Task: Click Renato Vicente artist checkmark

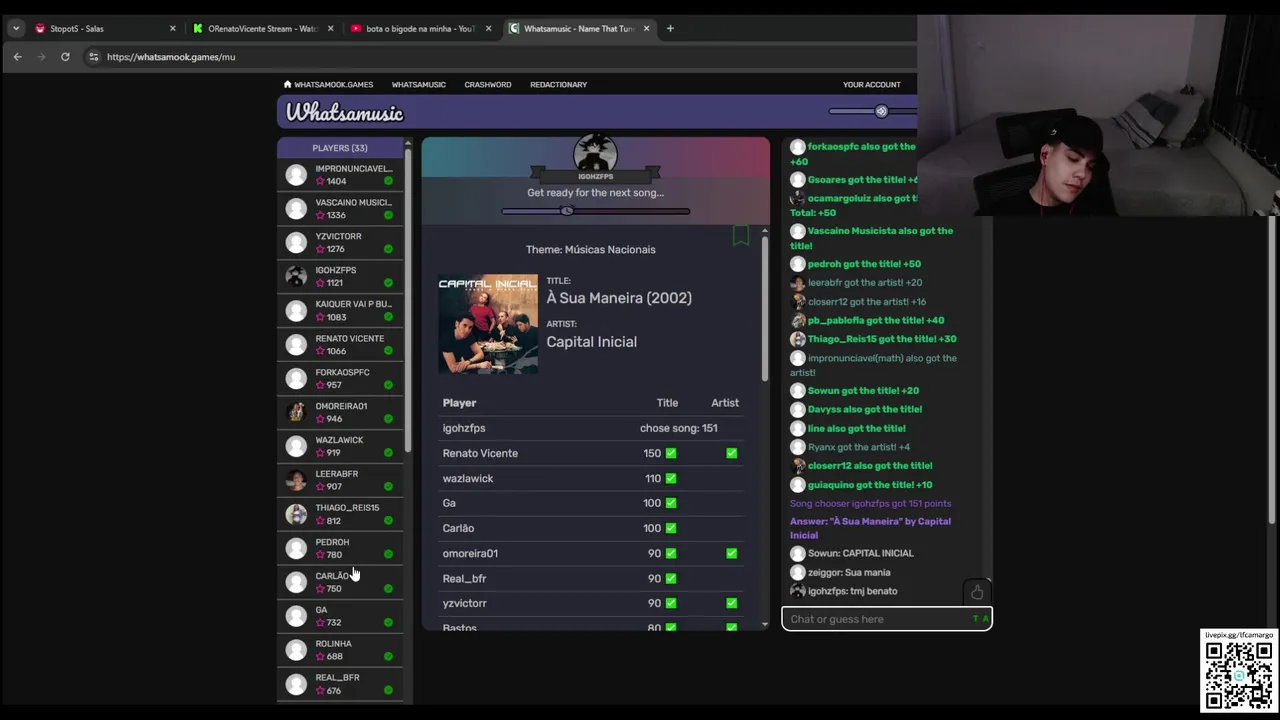Action: tap(732, 453)
